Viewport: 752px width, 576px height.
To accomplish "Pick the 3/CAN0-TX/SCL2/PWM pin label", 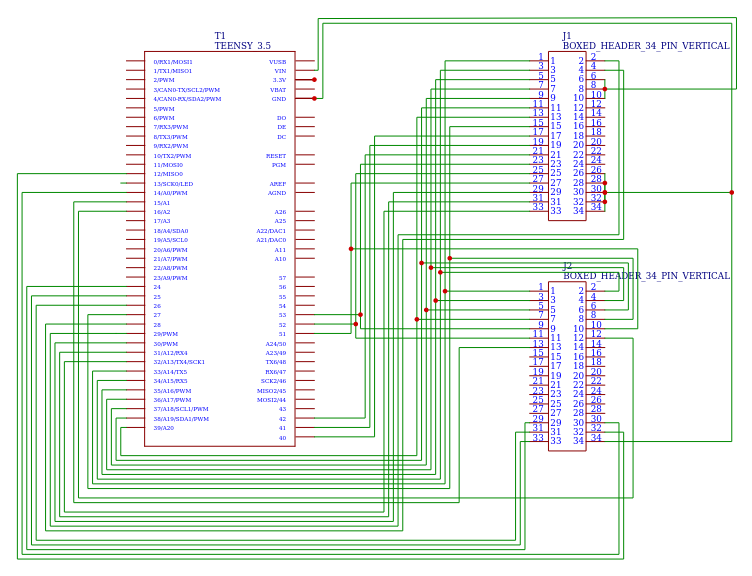I will tap(187, 90).
